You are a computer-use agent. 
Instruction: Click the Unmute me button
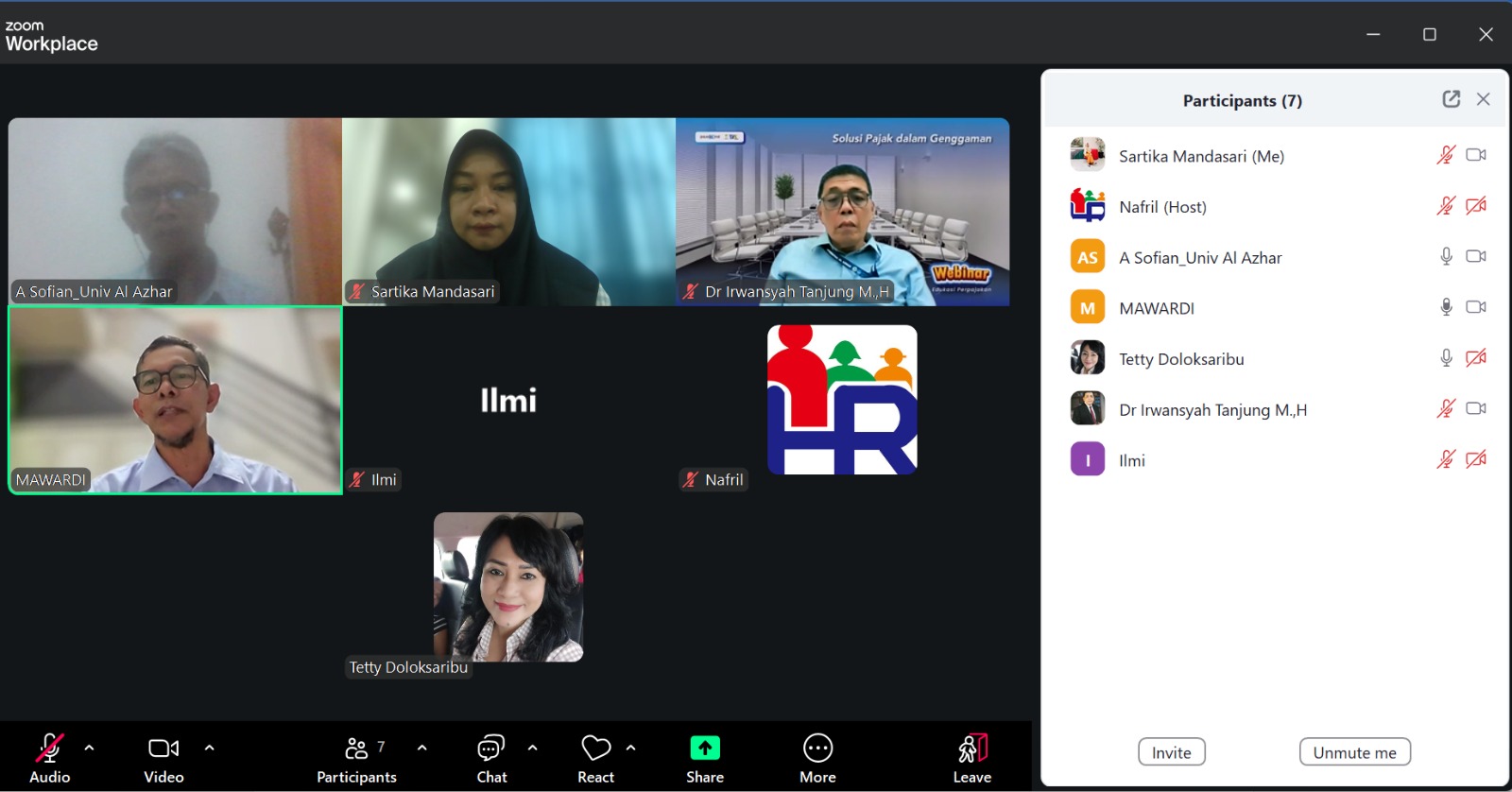(x=1355, y=752)
